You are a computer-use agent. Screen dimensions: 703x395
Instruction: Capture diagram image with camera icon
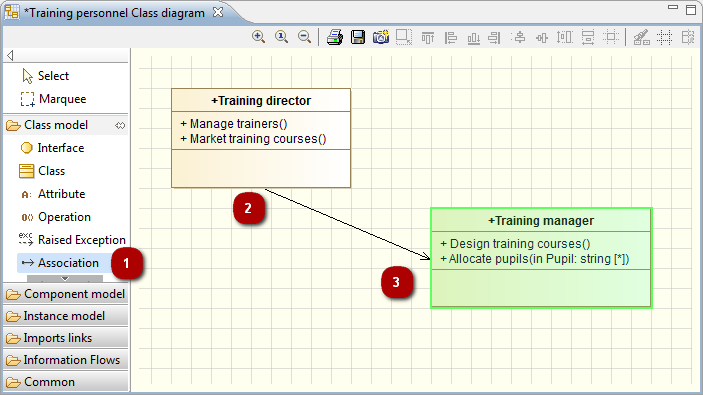[381, 37]
